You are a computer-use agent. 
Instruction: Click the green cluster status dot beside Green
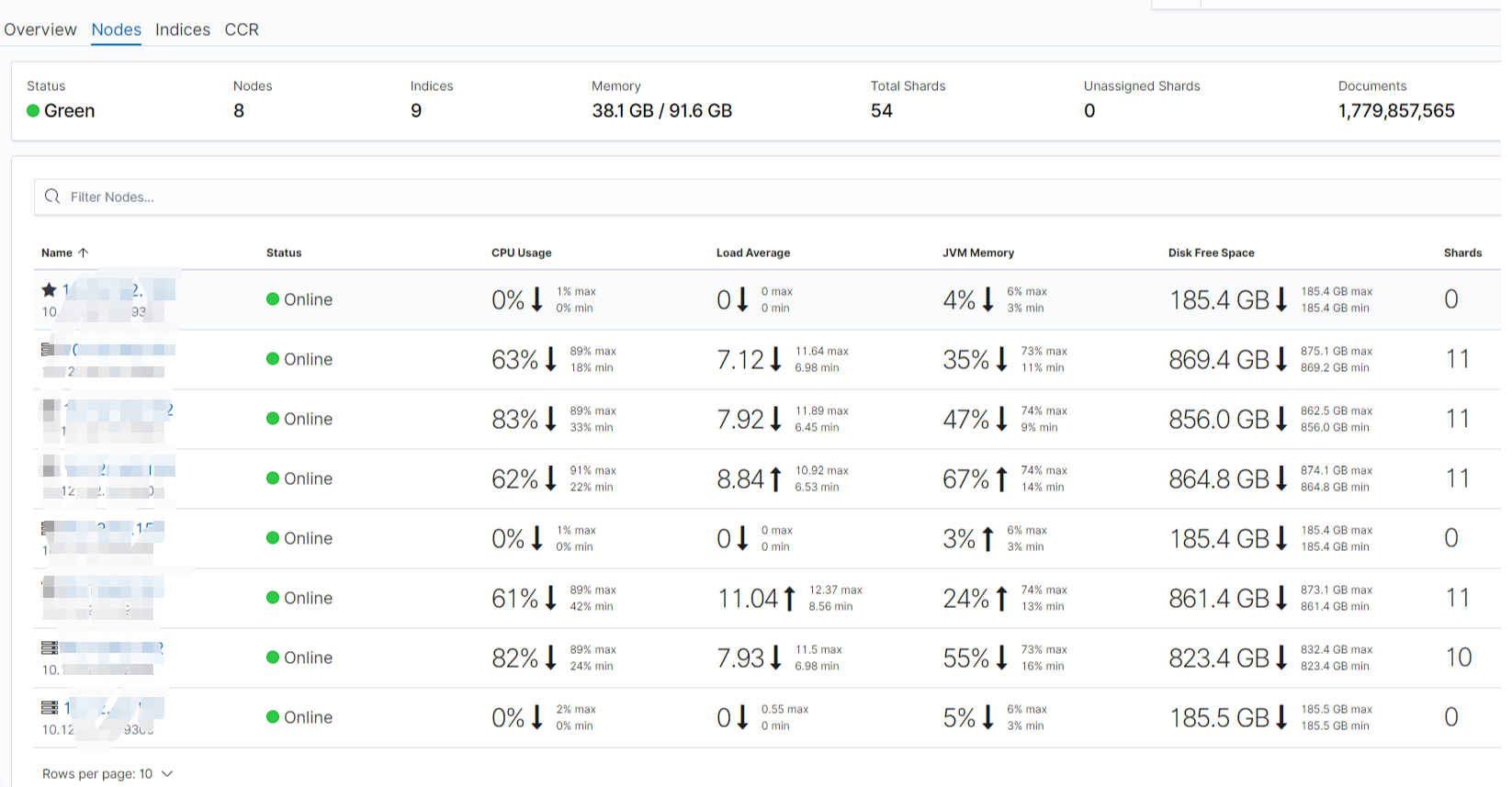33,111
